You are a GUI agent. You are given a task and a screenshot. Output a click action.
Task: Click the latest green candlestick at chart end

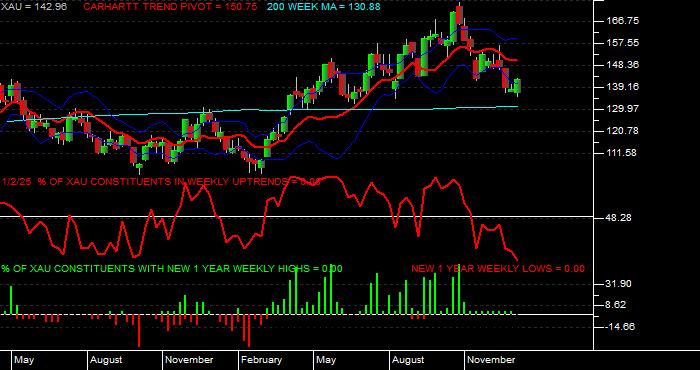point(517,86)
